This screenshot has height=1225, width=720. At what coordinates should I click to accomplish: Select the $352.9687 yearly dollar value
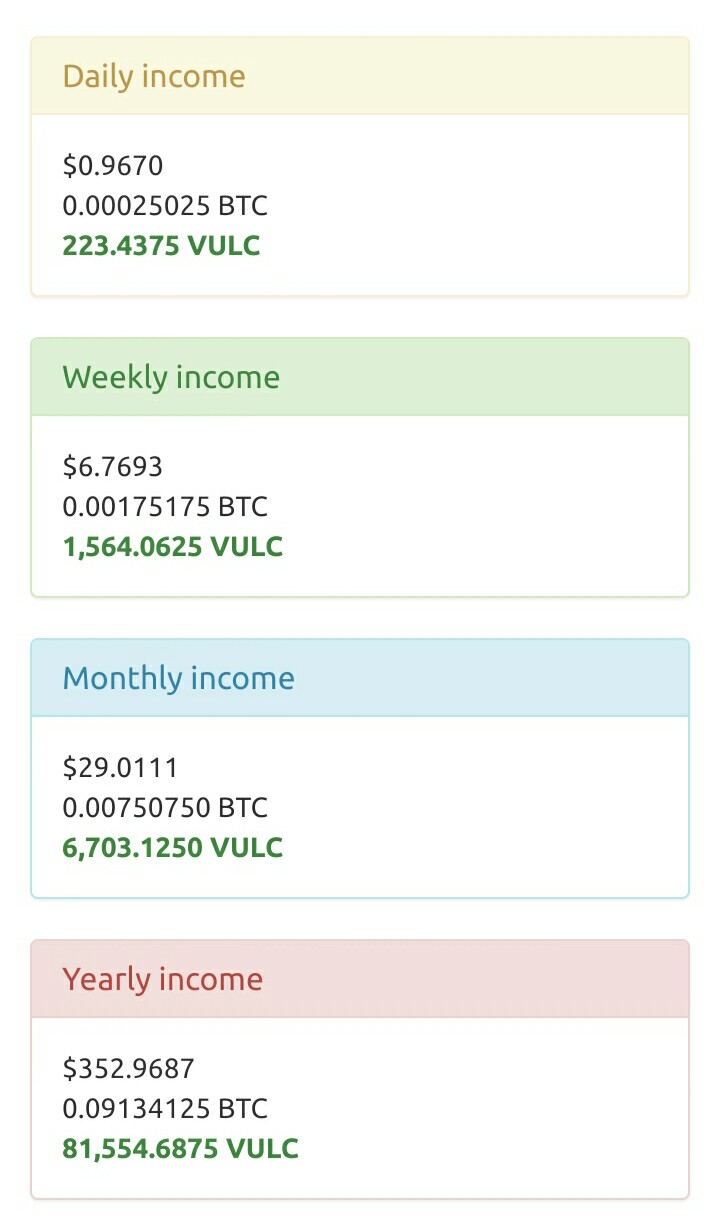point(128,1069)
